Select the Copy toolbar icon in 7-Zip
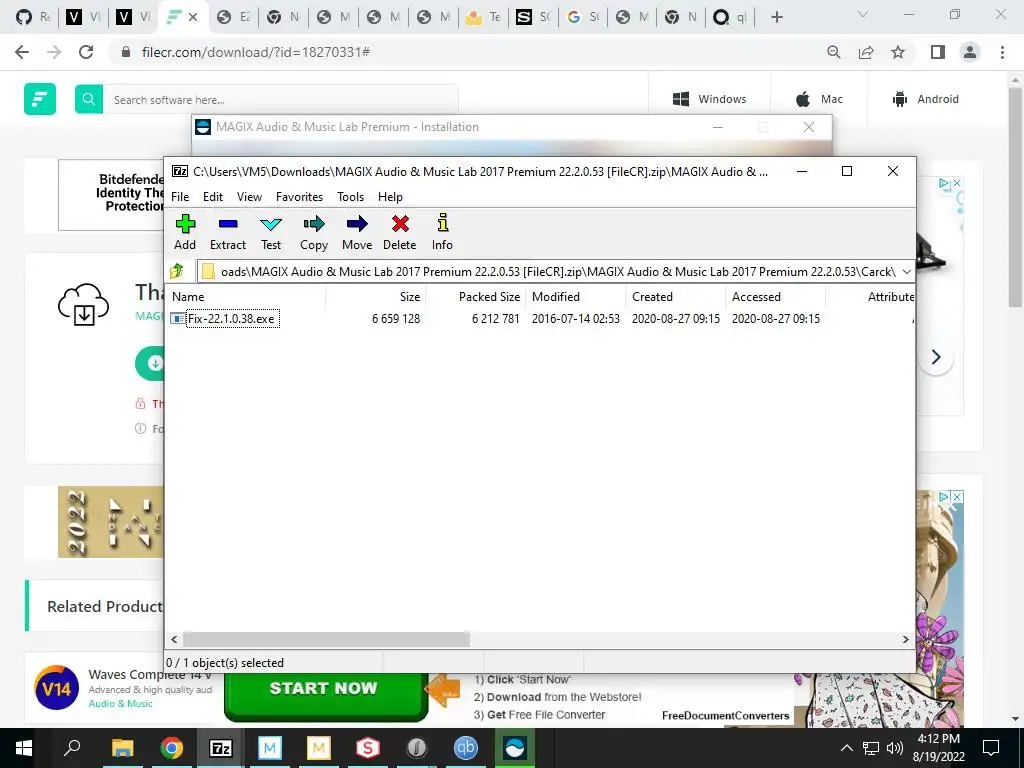Screen dimensions: 1024x768 tap(313, 232)
